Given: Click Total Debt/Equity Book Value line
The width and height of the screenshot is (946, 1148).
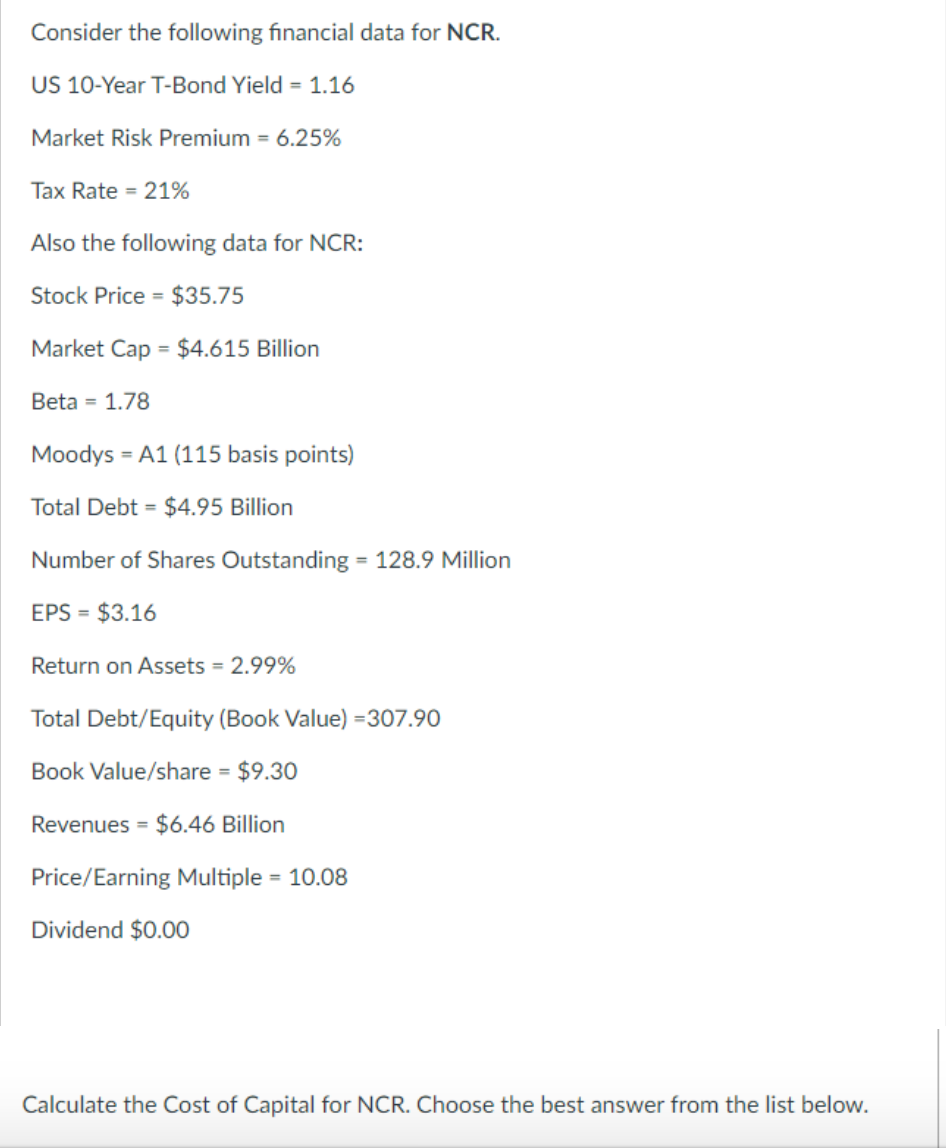Looking at the screenshot, I should (x=236, y=719).
